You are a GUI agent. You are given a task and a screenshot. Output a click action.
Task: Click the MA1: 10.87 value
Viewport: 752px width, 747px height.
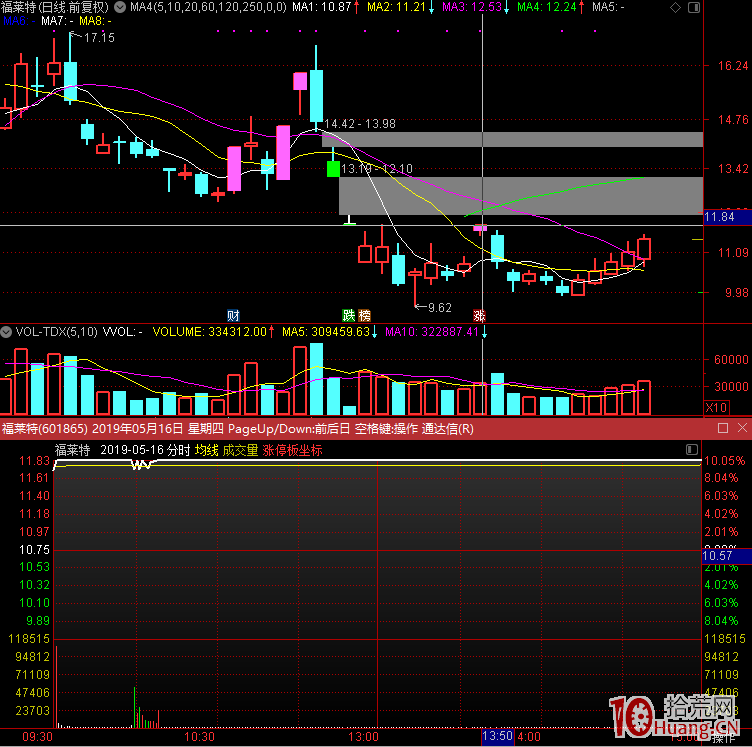(322, 7)
